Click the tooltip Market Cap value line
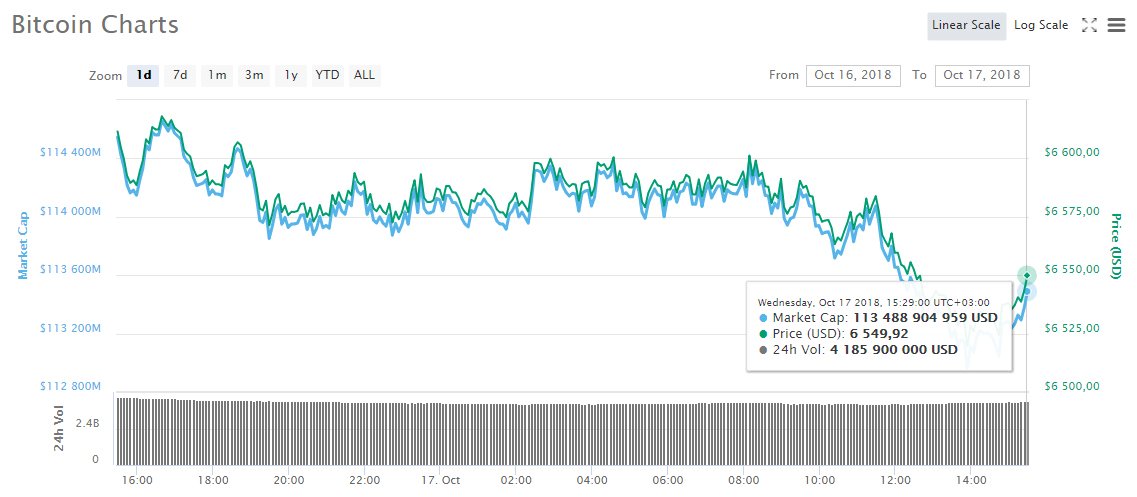Image resolution: width=1137 pixels, height=497 pixels. coord(877,318)
